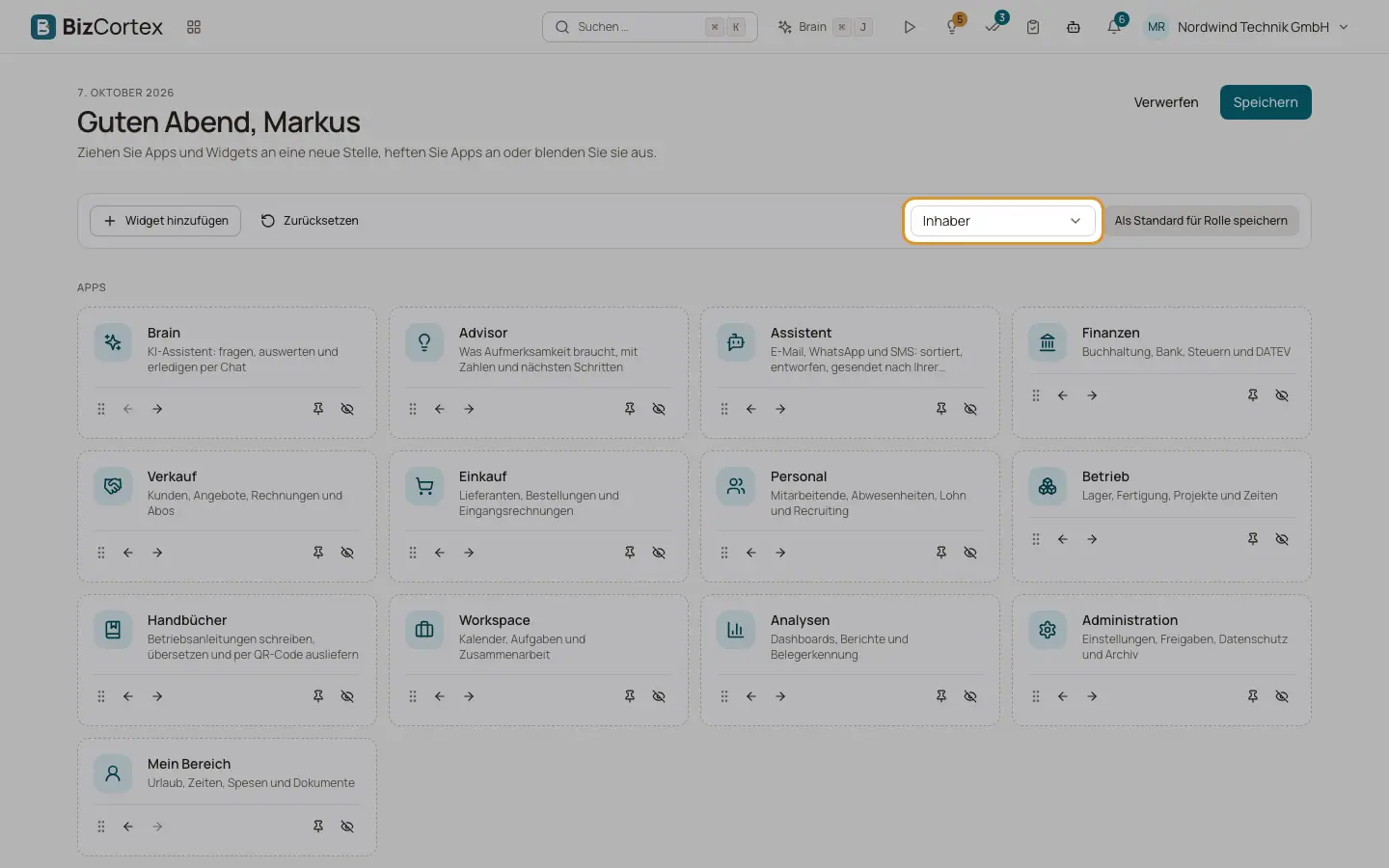
Task: Expand the Nordwind Technik GmbH account menu
Action: click(x=1245, y=27)
